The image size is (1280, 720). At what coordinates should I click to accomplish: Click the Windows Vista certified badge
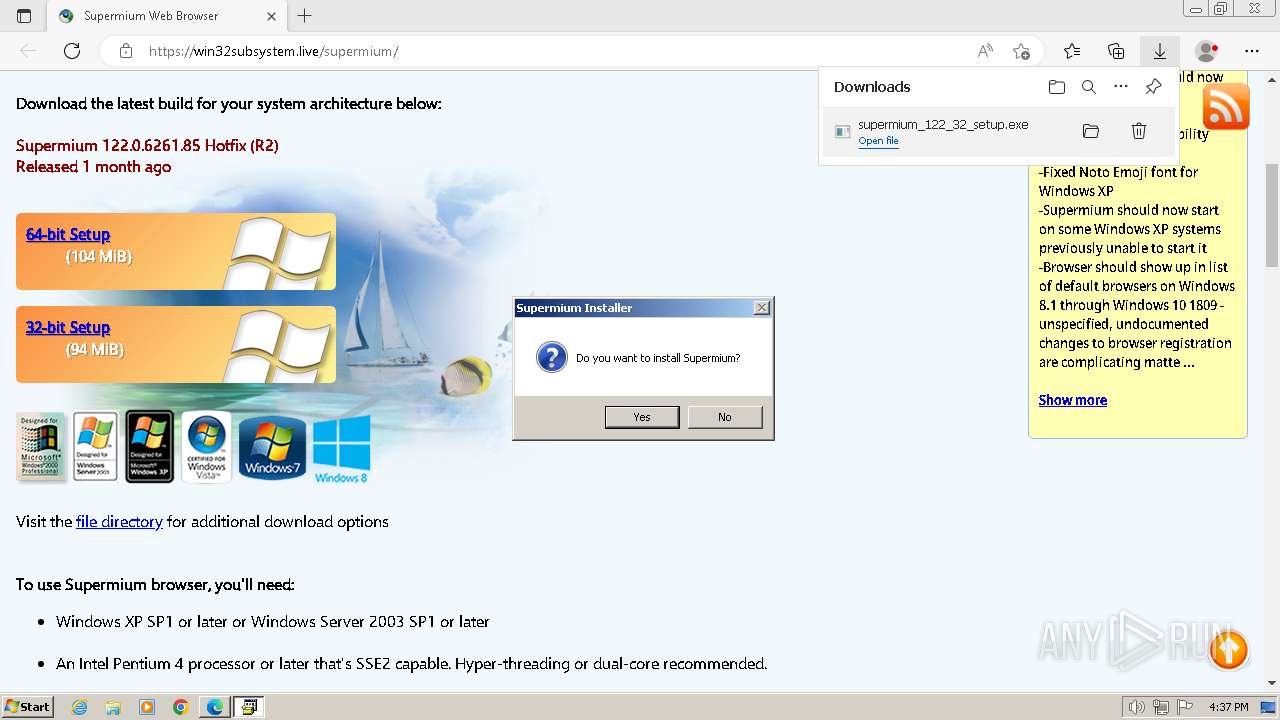pyautogui.click(x=206, y=447)
